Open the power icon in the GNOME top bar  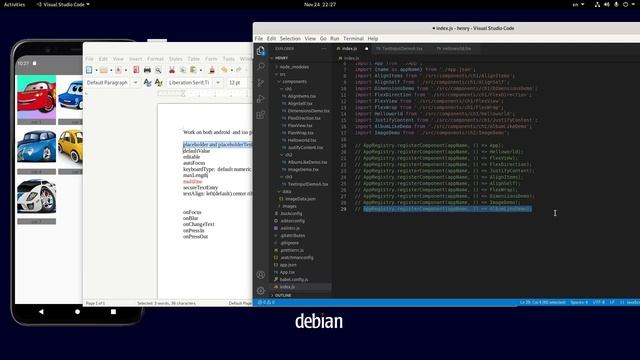point(625,4)
